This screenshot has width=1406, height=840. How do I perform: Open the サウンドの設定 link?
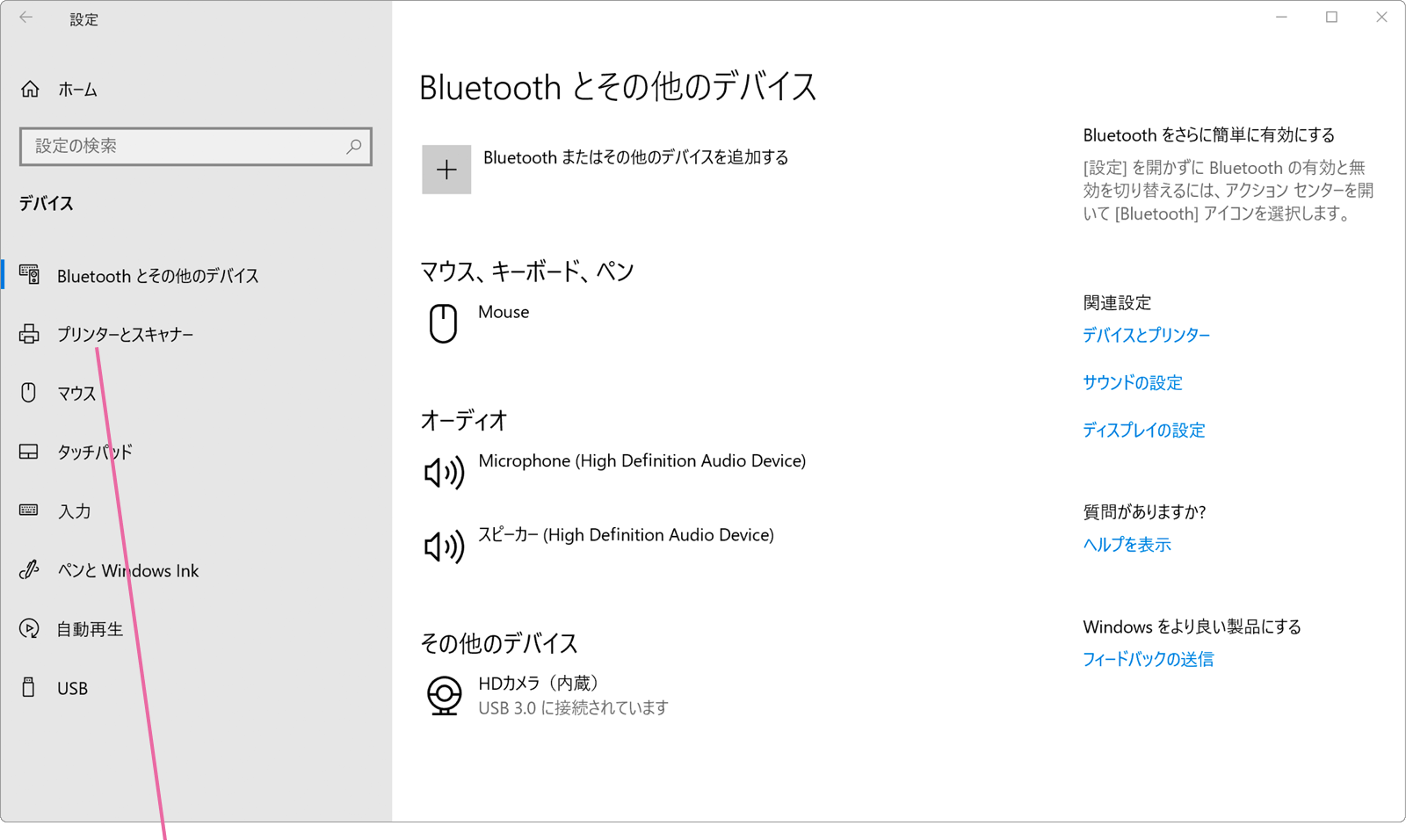click(x=1132, y=383)
